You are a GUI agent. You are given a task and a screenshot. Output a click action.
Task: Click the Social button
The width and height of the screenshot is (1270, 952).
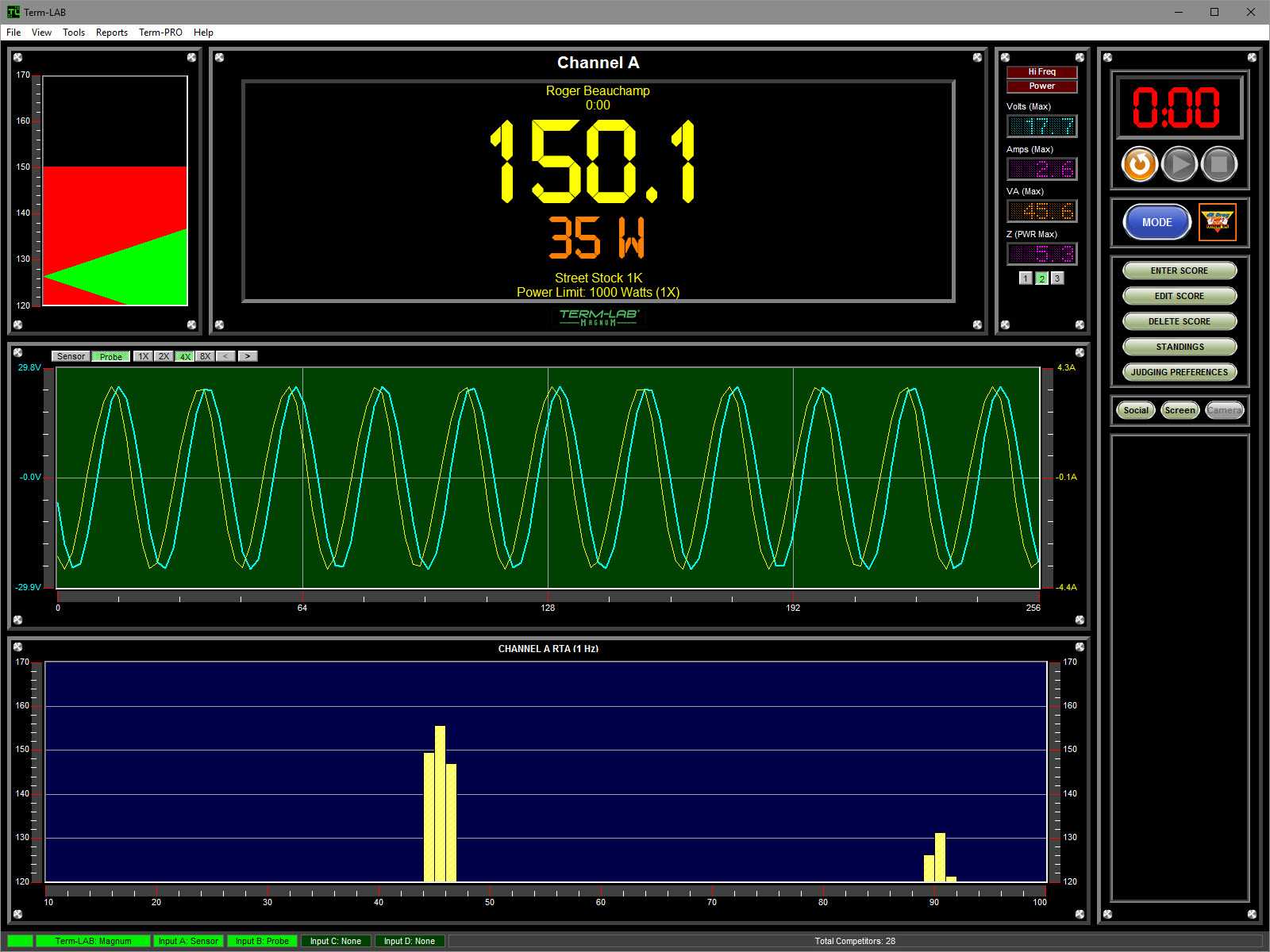[1136, 410]
